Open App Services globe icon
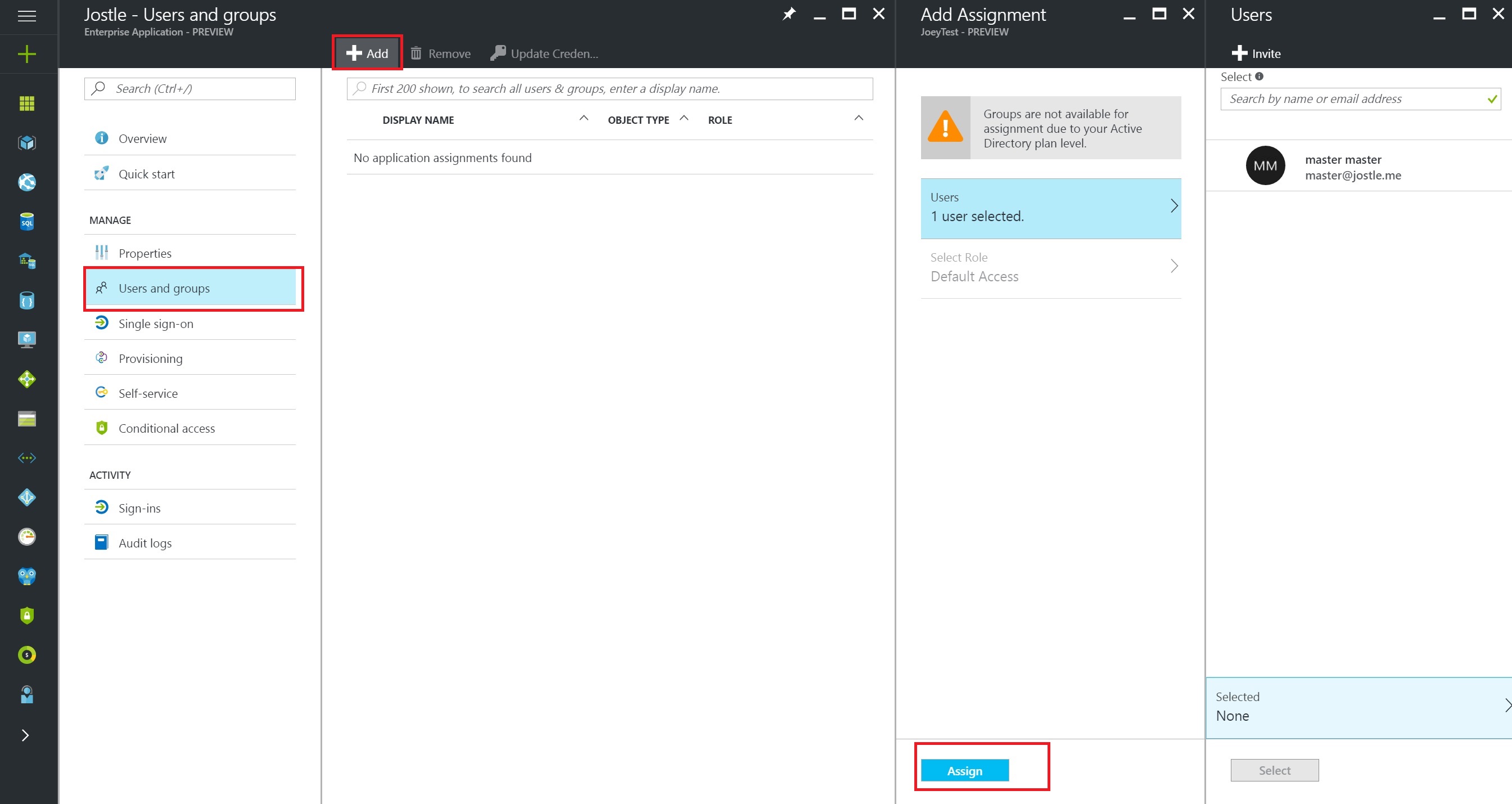This screenshot has height=804, width=1512. tap(27, 182)
